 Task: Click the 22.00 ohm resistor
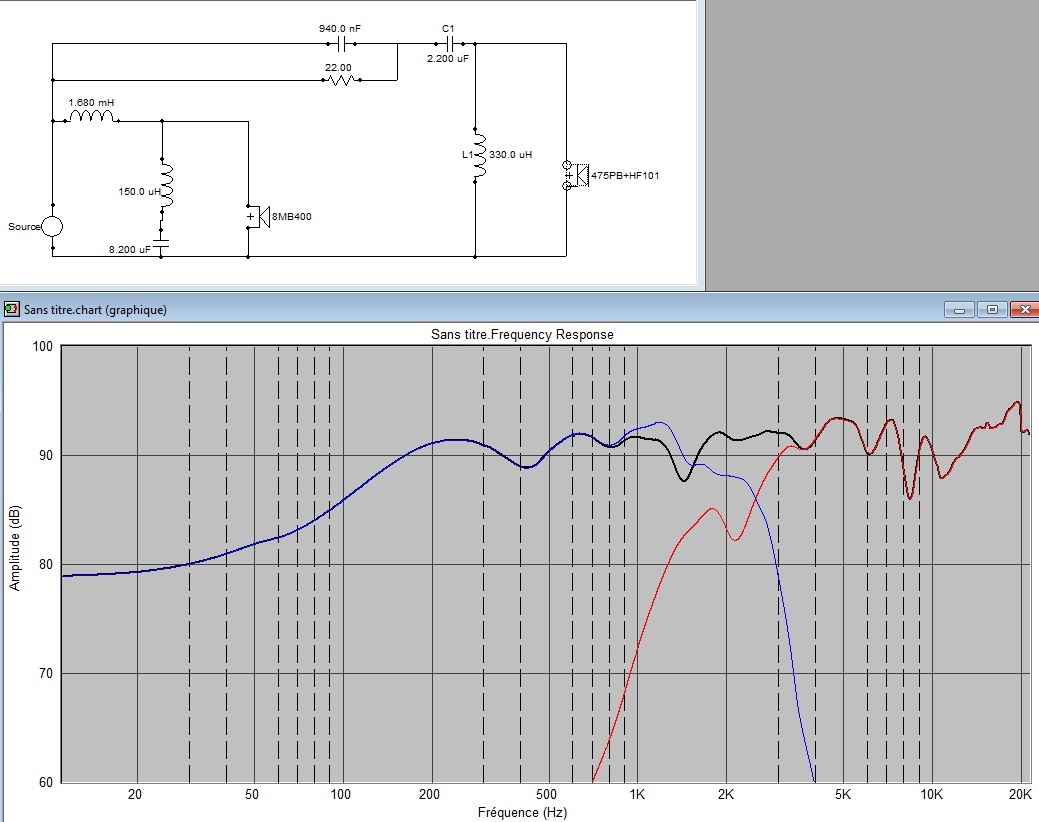pos(340,80)
